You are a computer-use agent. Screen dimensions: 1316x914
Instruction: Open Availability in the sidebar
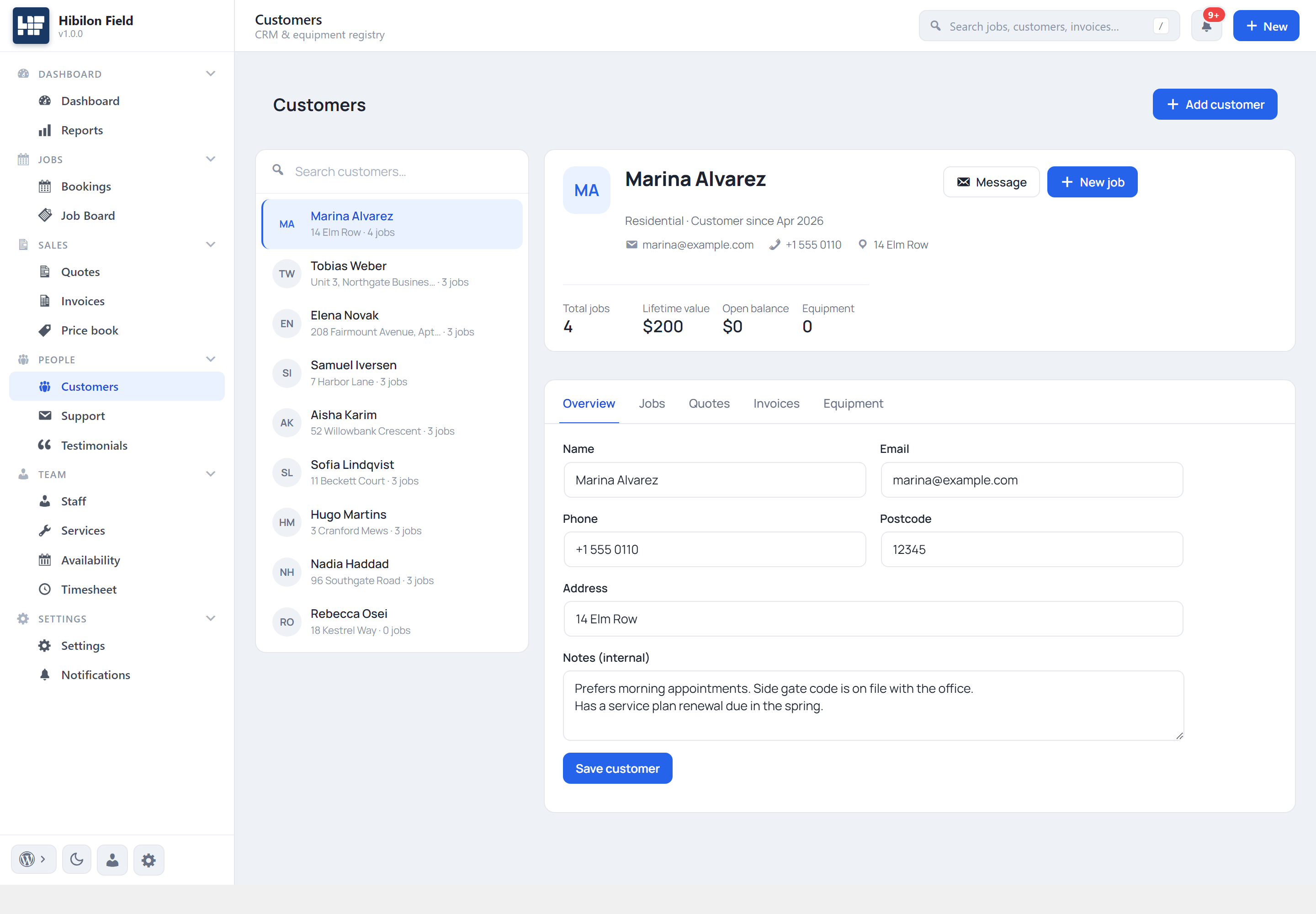pos(117,559)
